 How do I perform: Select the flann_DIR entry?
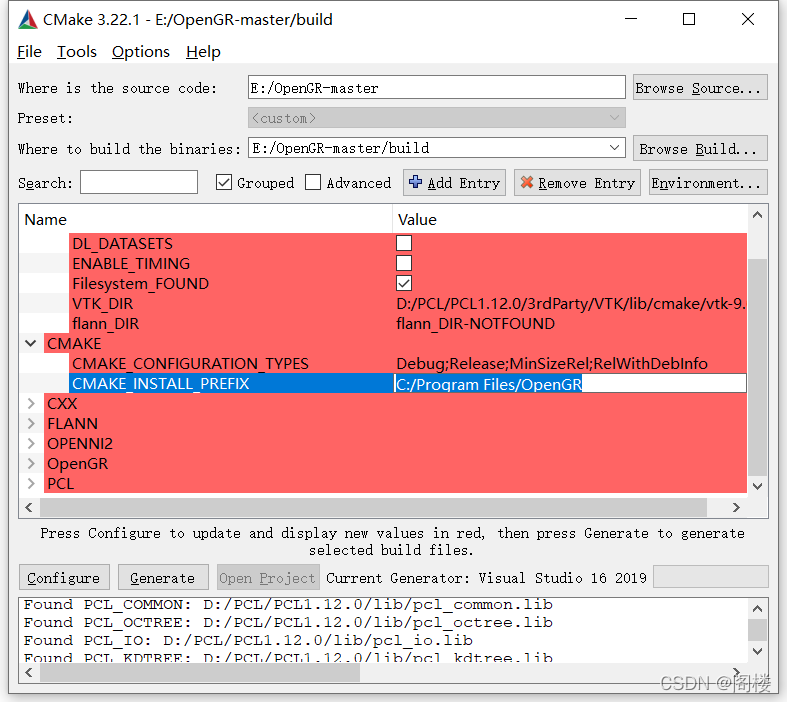pyautogui.click(x=105, y=324)
